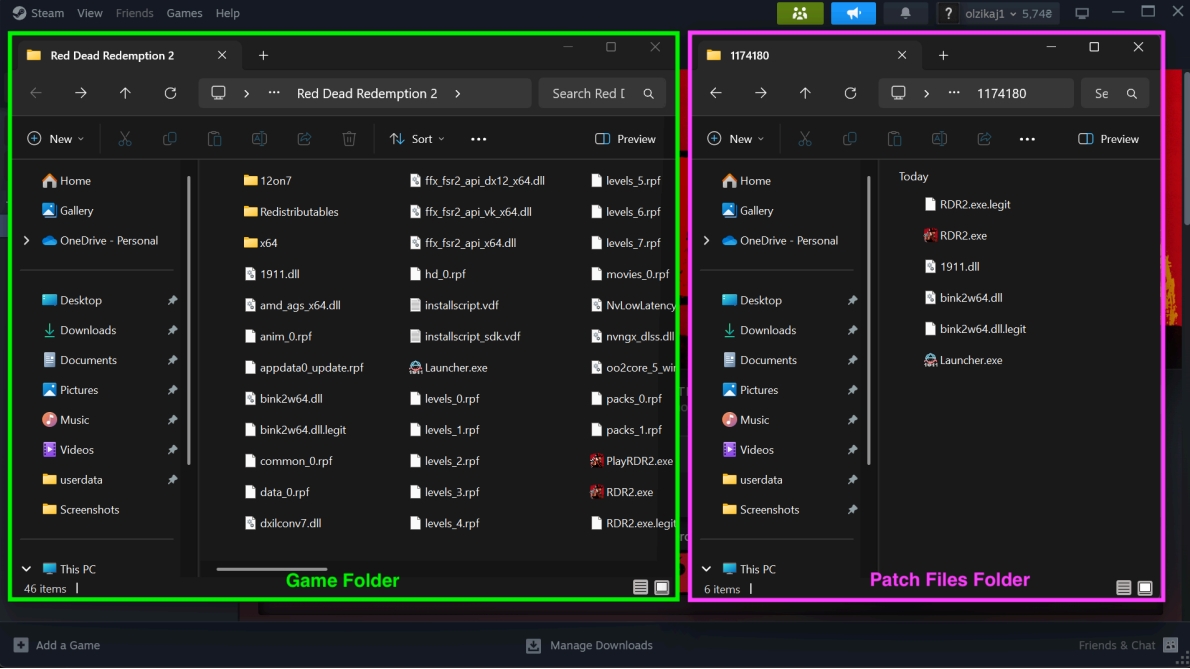
Task: Select the 12on7 folder
Action: (x=268, y=181)
